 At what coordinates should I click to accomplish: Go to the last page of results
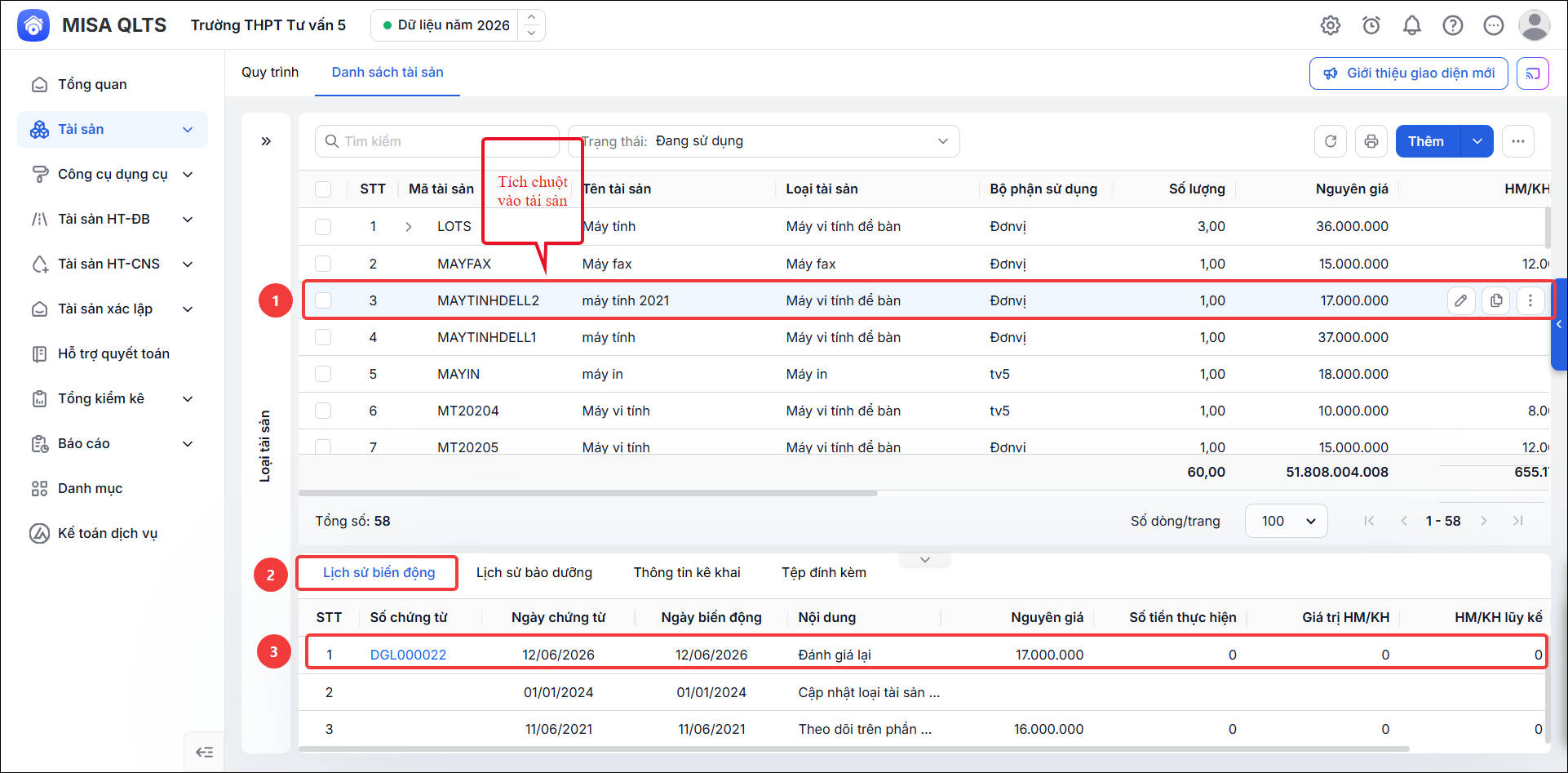tap(1518, 521)
